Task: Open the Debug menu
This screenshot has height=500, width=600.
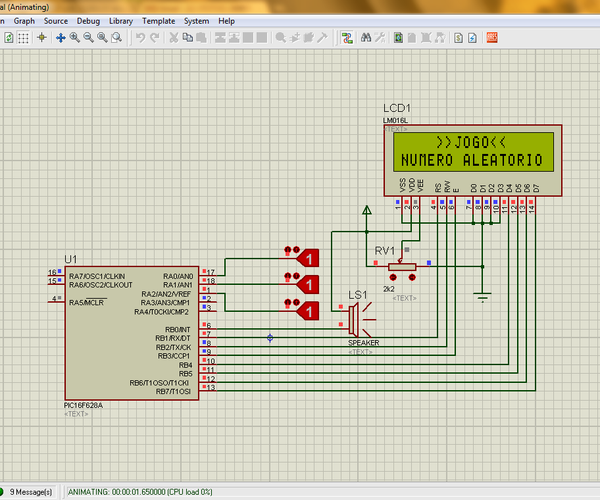Action: point(88,20)
